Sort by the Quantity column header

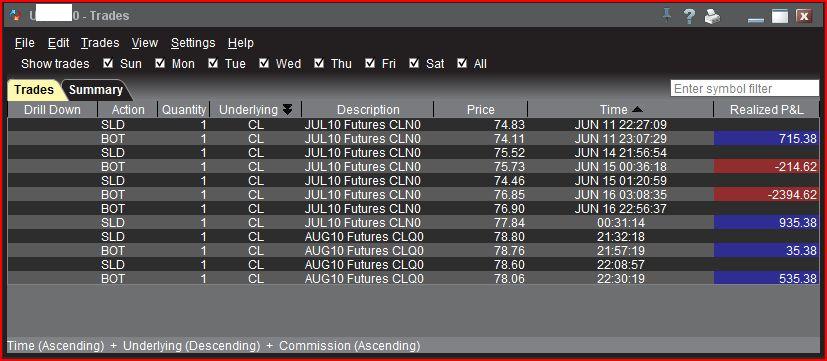click(184, 110)
